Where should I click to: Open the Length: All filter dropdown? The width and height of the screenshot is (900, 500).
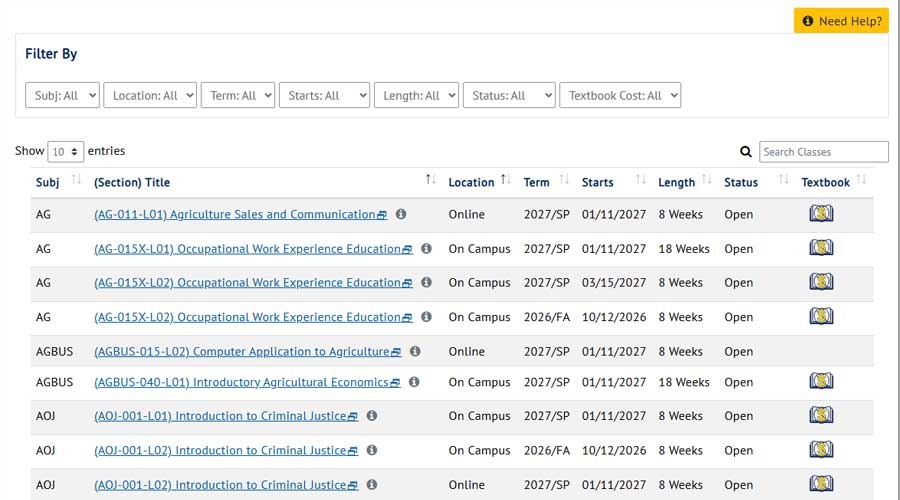click(416, 95)
